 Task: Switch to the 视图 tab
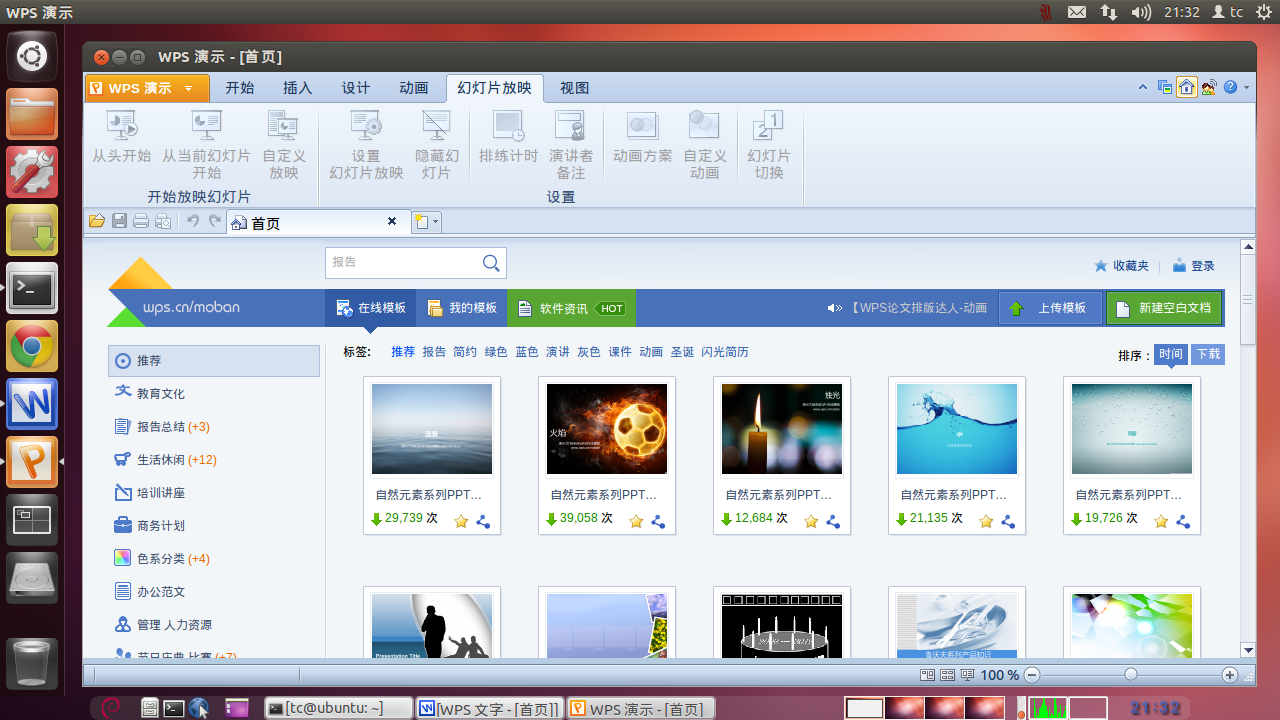(575, 88)
